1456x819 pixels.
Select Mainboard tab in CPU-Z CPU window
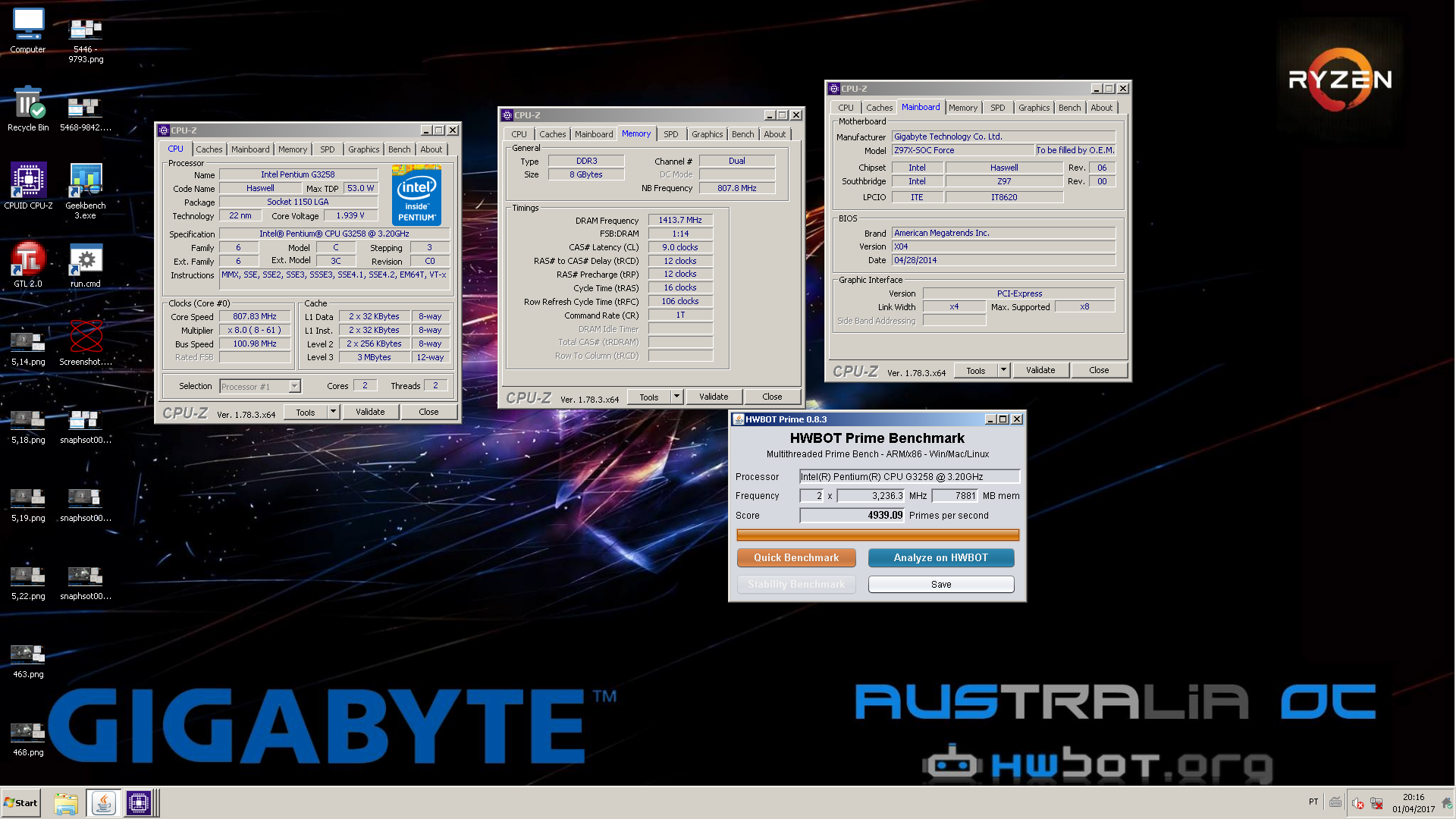(x=250, y=149)
